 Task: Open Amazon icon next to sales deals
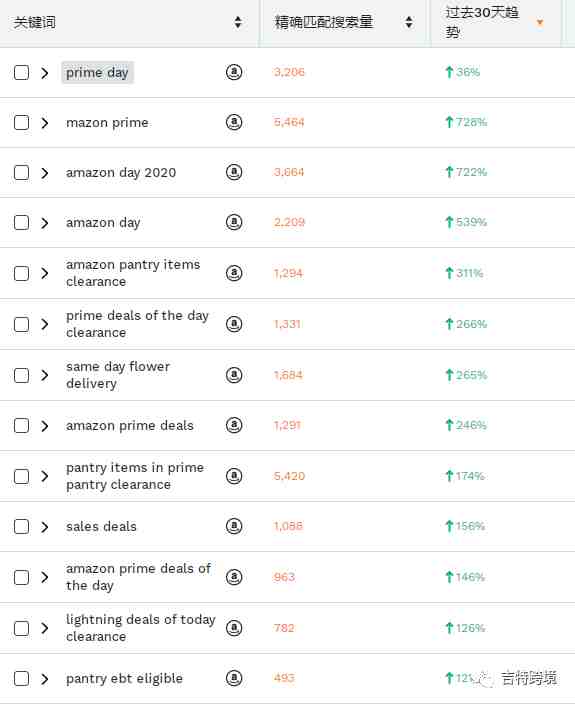point(234,526)
